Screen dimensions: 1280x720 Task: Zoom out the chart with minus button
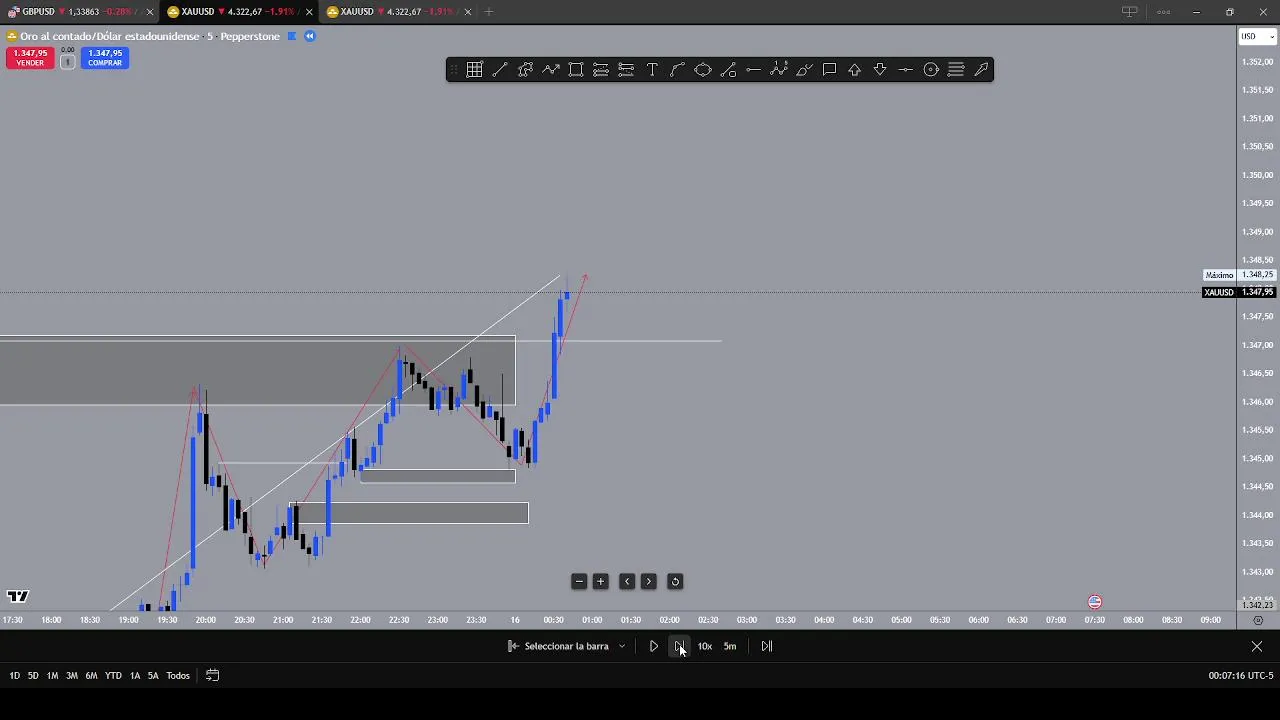(579, 581)
